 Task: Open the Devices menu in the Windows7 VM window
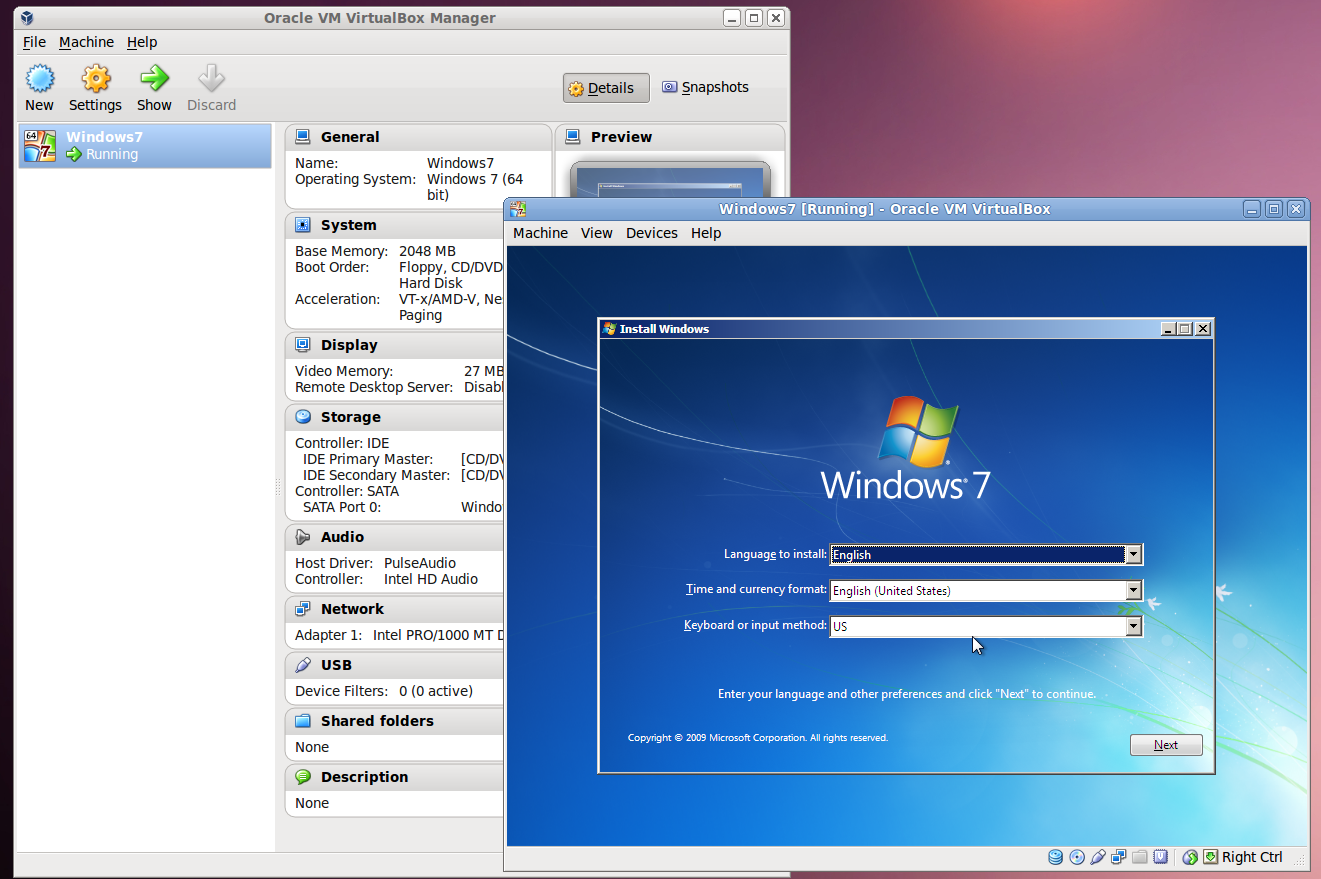tap(652, 233)
